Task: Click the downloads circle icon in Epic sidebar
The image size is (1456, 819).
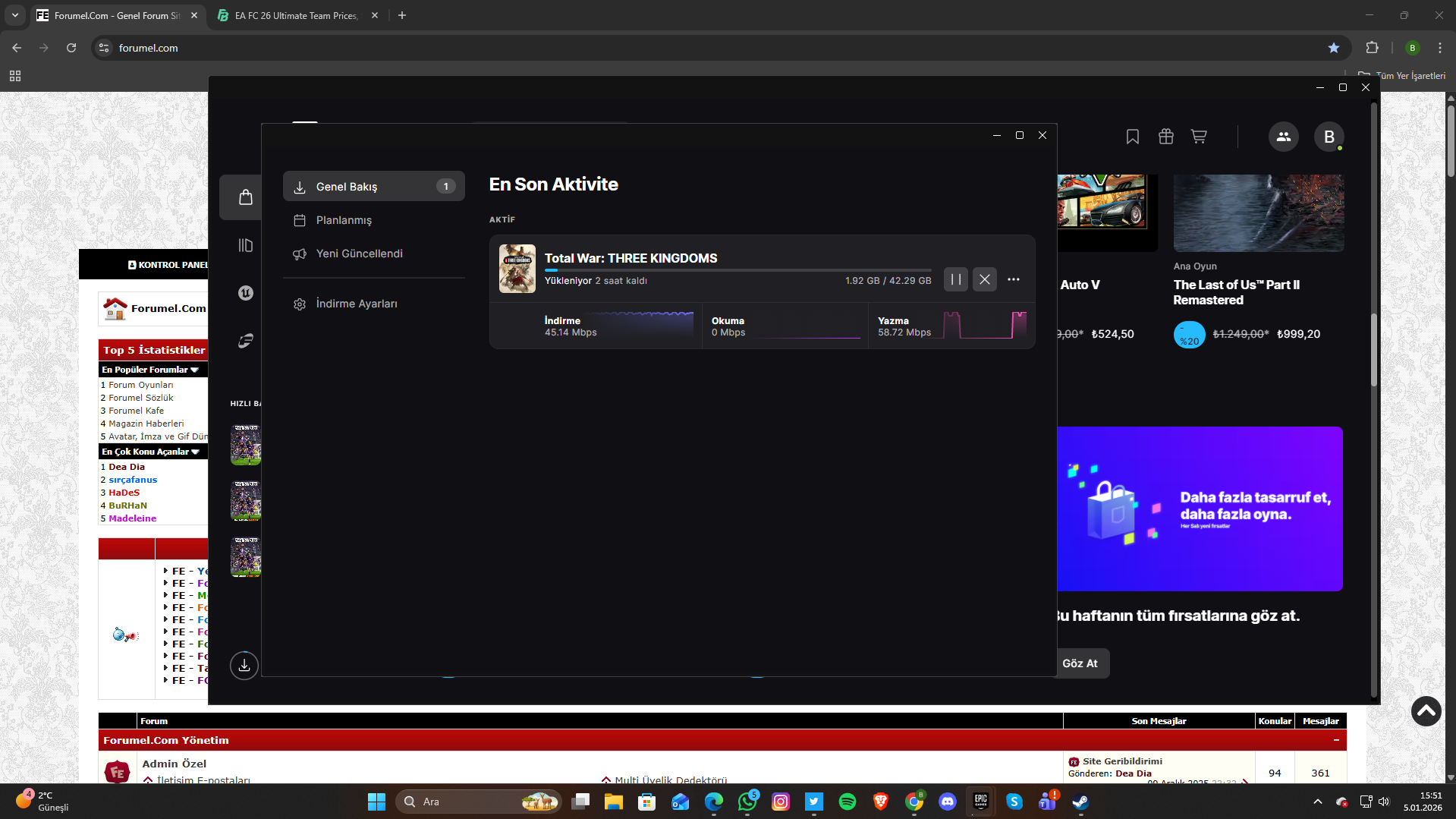Action: click(244, 666)
